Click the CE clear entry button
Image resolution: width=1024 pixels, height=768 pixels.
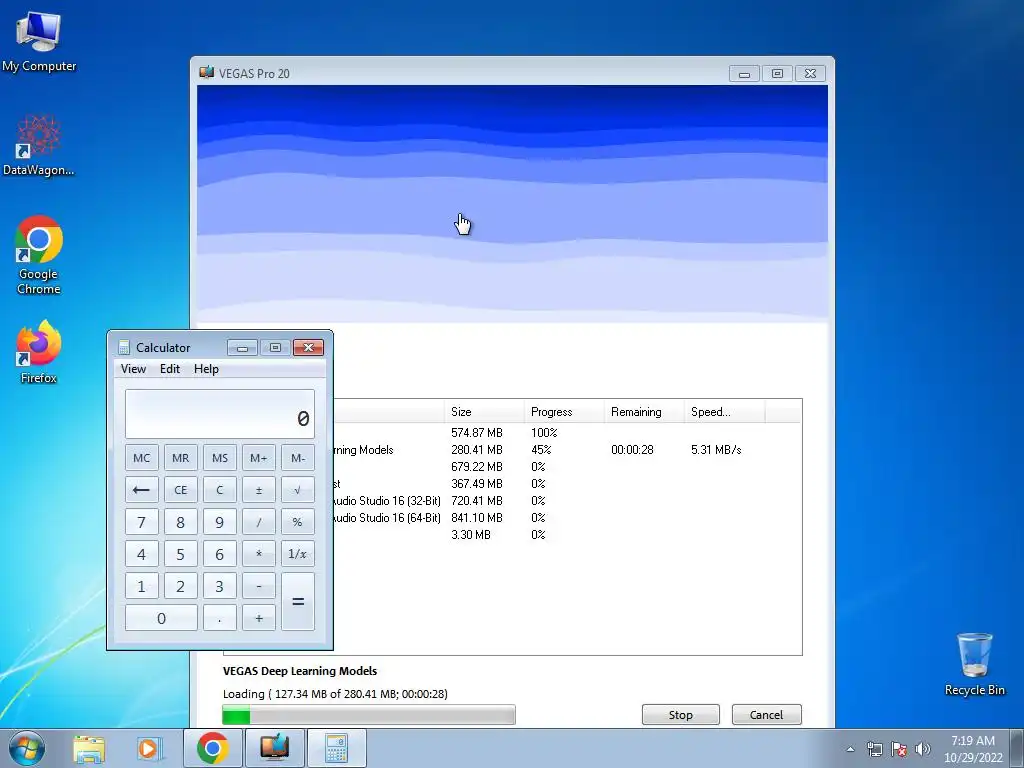pyautogui.click(x=181, y=490)
